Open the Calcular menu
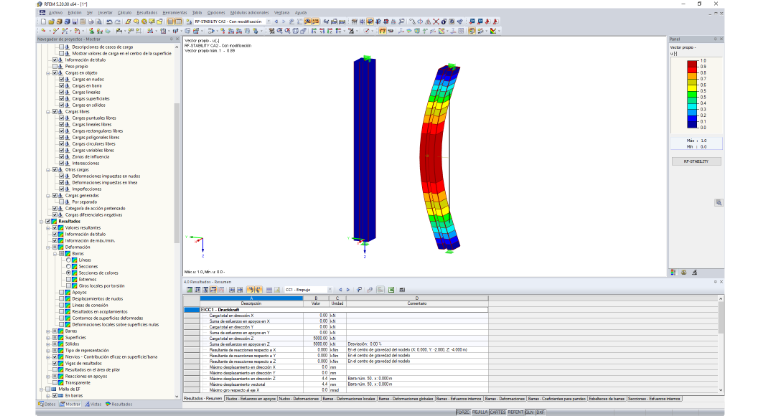760x416 pixels. pos(125,13)
